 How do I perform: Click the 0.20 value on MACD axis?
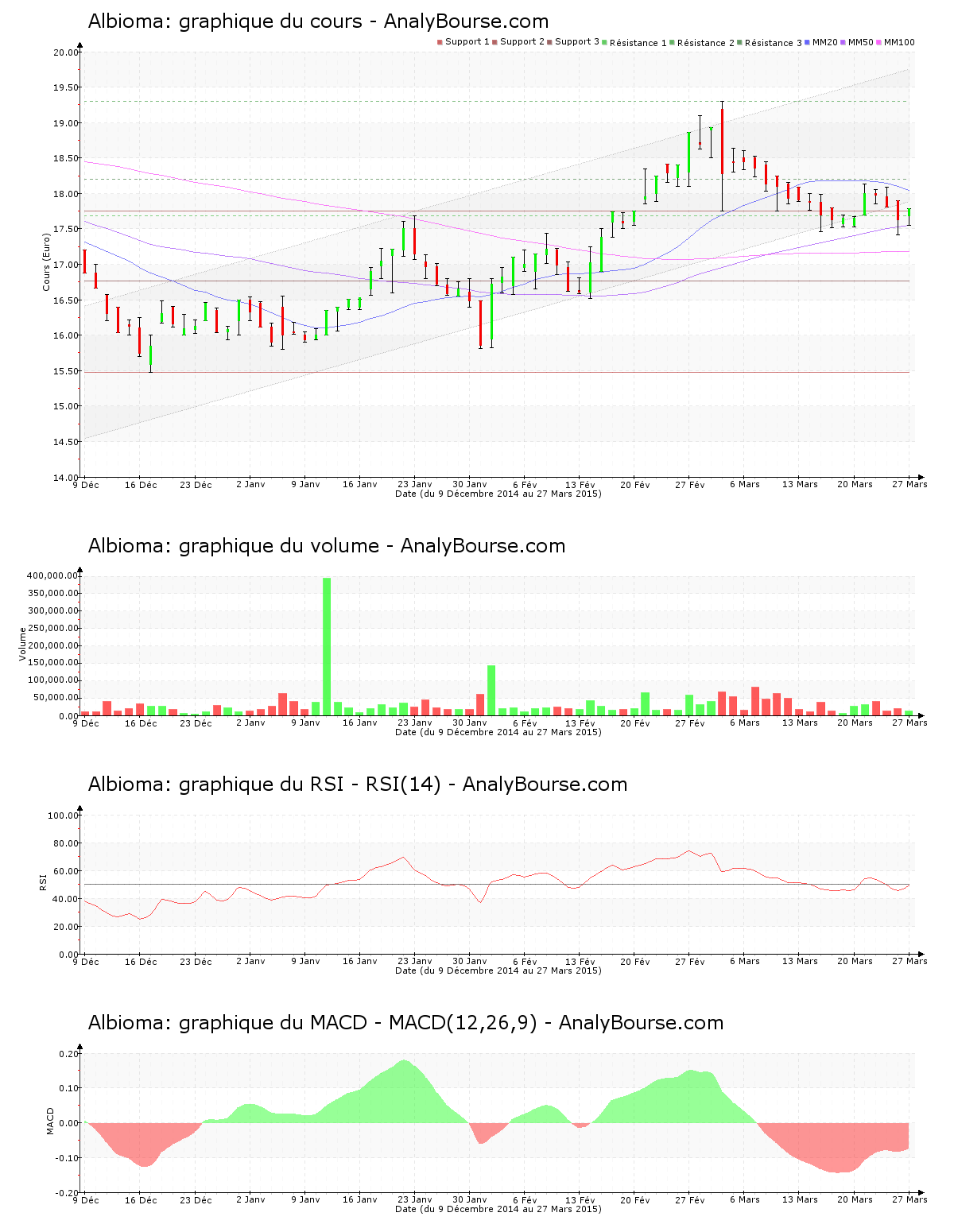click(x=69, y=1054)
